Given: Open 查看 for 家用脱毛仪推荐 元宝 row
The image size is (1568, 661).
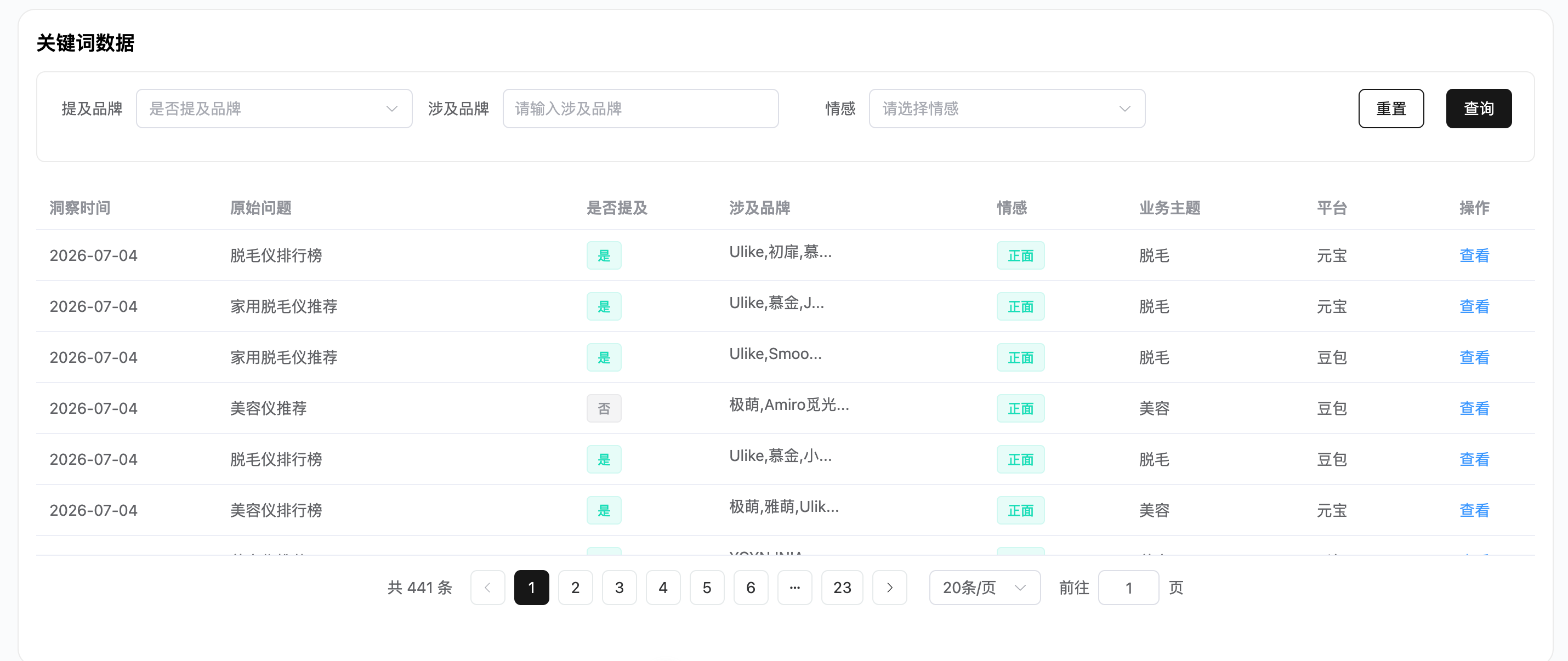Looking at the screenshot, I should 1474,307.
